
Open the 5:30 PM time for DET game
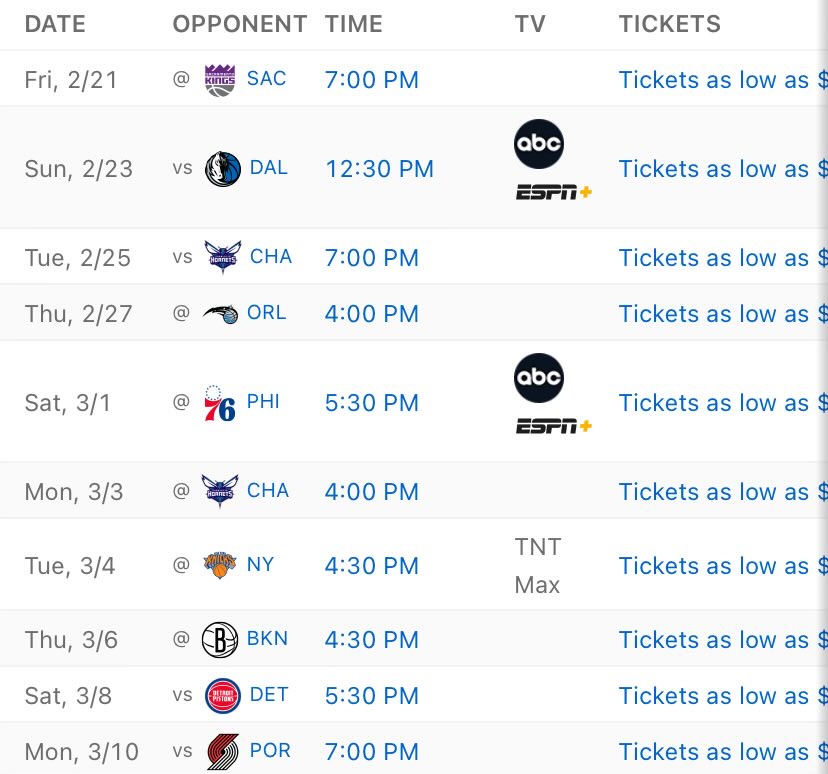pos(371,696)
